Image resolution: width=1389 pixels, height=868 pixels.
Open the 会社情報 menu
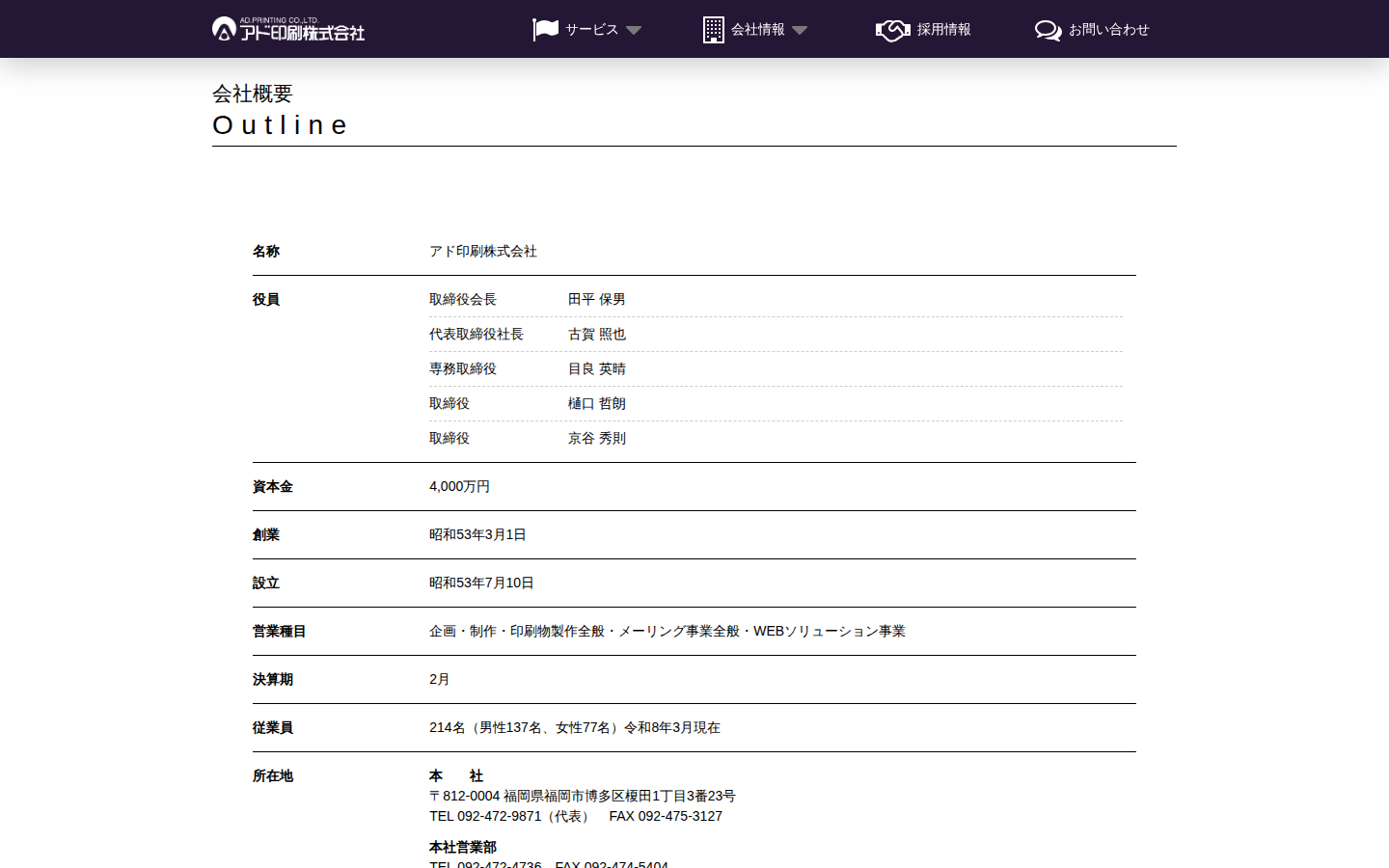(x=758, y=30)
